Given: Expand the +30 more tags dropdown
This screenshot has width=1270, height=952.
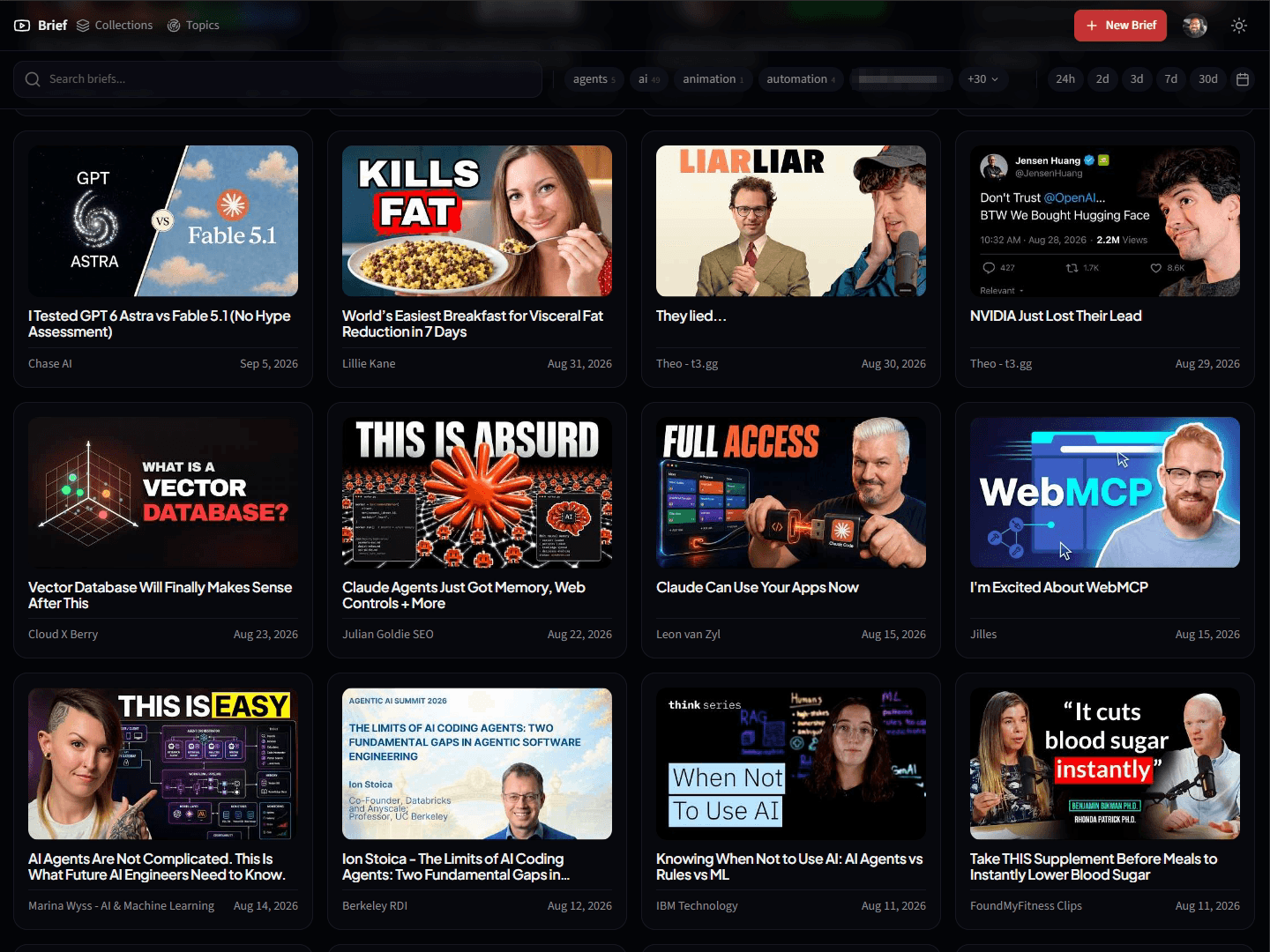Looking at the screenshot, I should (982, 79).
